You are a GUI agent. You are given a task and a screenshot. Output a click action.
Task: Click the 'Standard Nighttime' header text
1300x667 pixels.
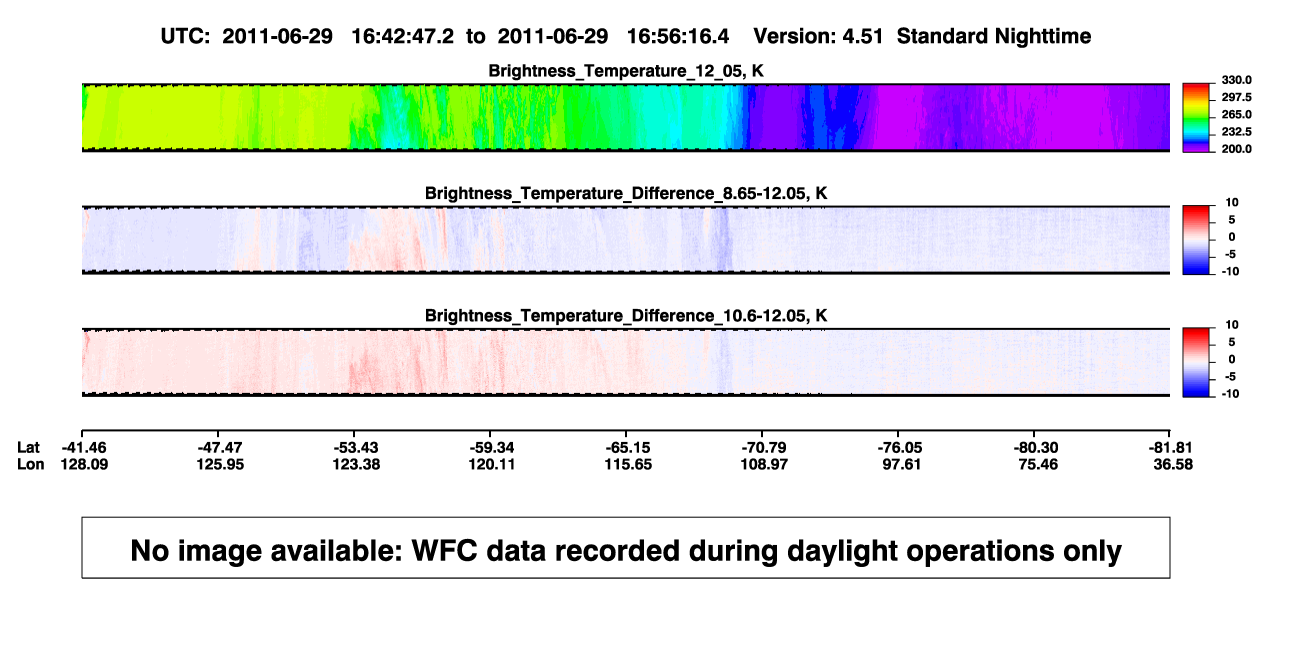pos(994,37)
